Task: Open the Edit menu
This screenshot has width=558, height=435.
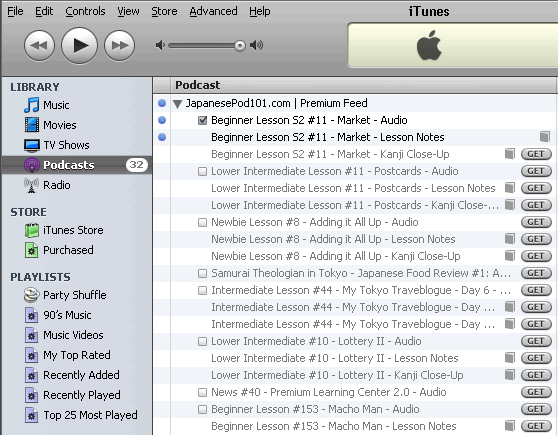Action: pyautogui.click(x=44, y=11)
